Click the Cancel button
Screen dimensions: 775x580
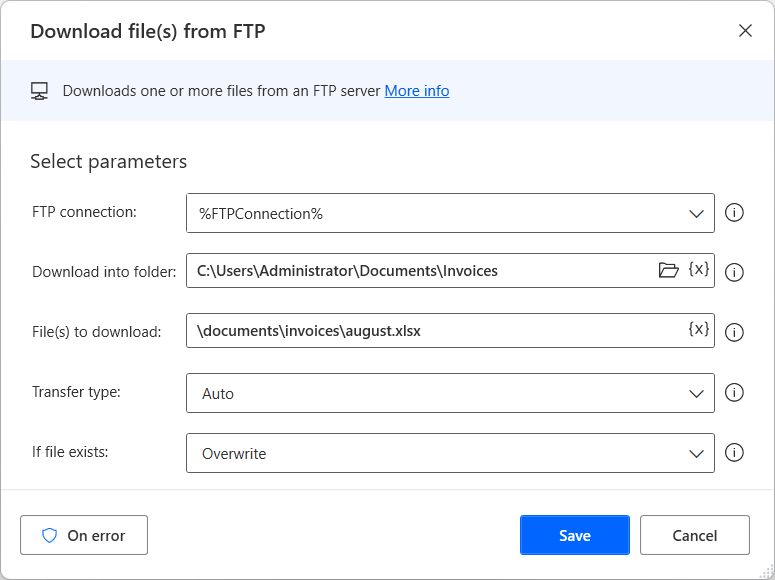coord(694,535)
